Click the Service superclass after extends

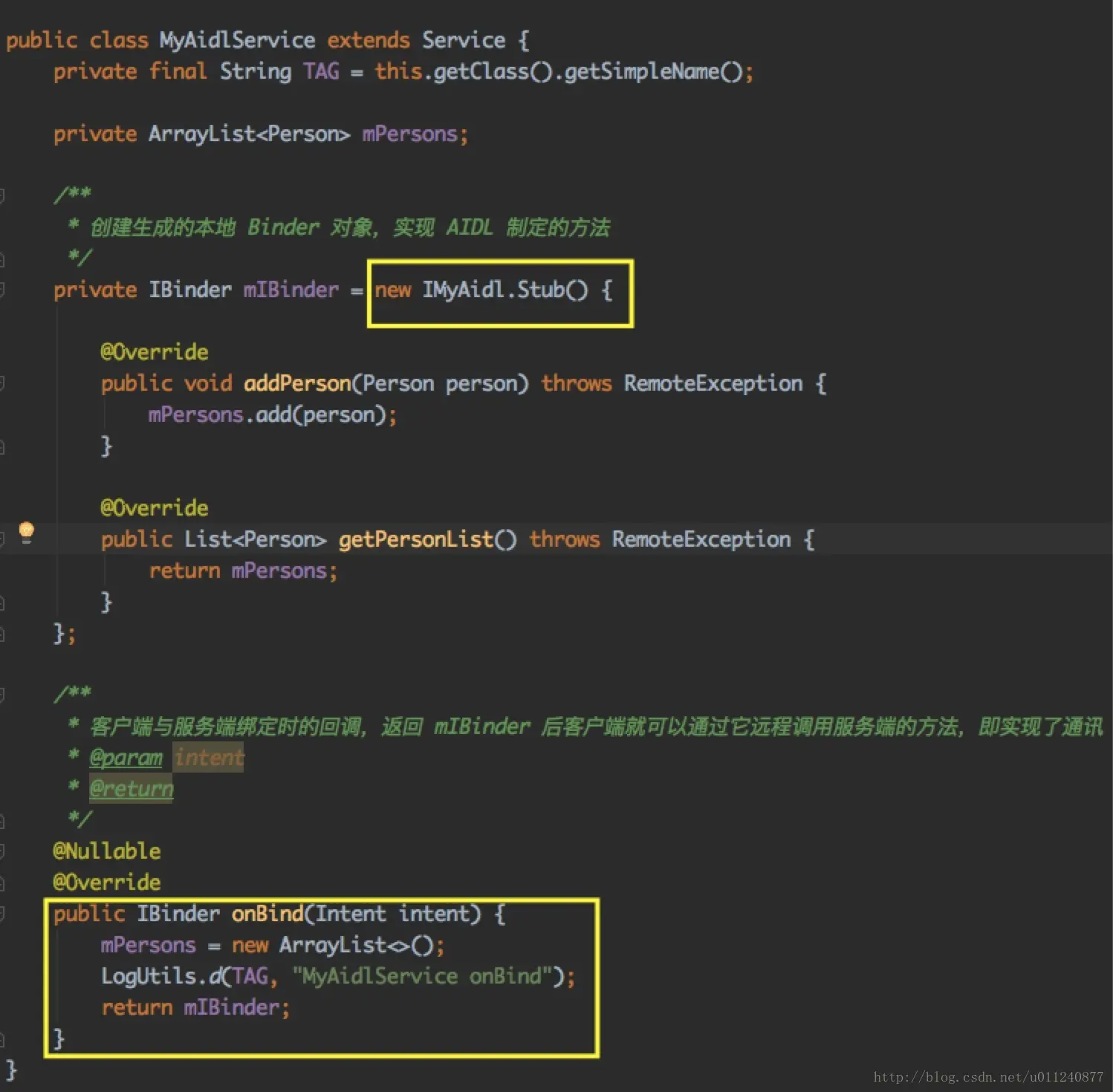click(464, 40)
